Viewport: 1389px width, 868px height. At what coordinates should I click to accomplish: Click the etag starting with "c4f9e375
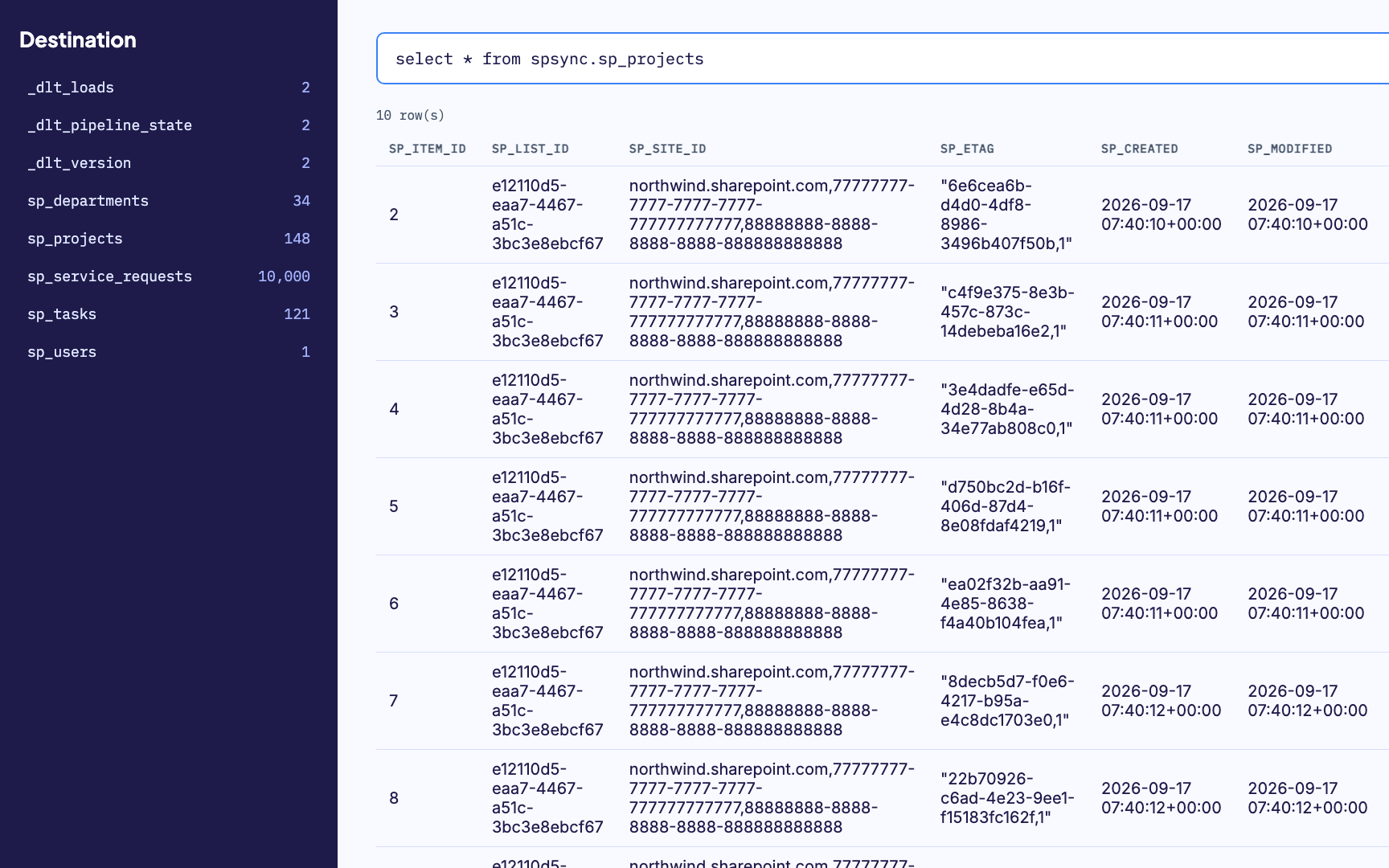click(1007, 312)
